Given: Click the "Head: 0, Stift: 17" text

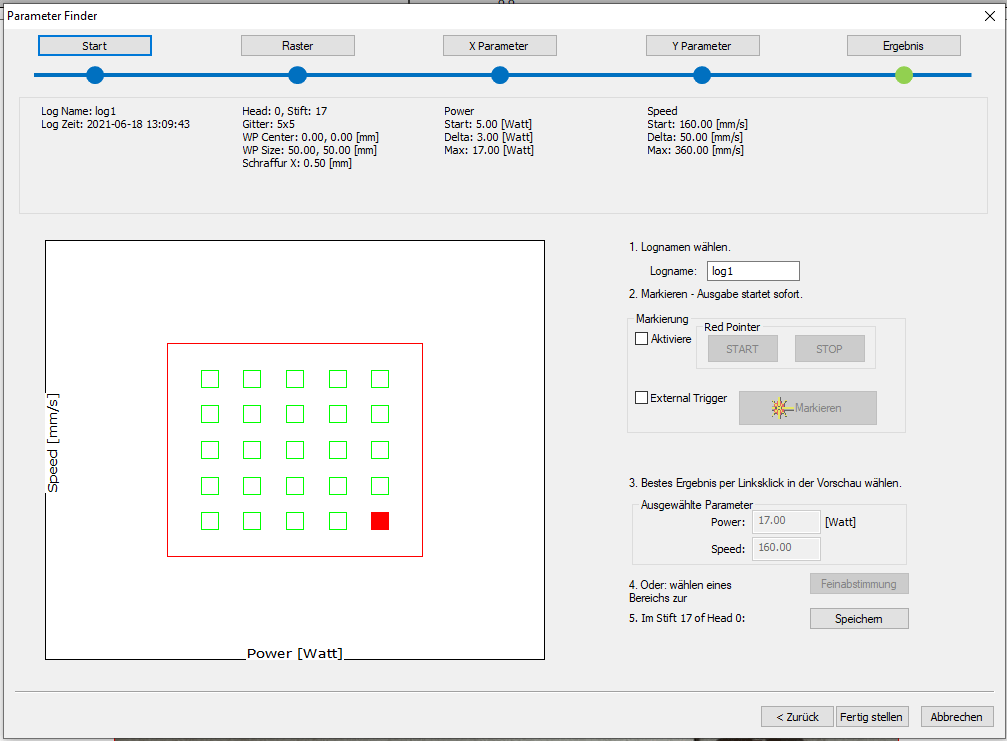Looking at the screenshot, I should (285, 111).
